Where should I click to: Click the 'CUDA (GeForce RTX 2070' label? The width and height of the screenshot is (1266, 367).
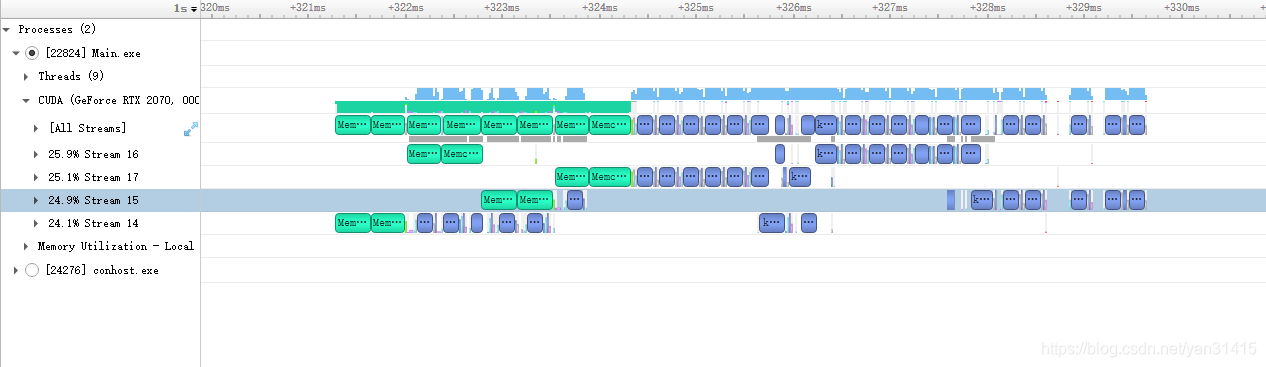coord(119,100)
